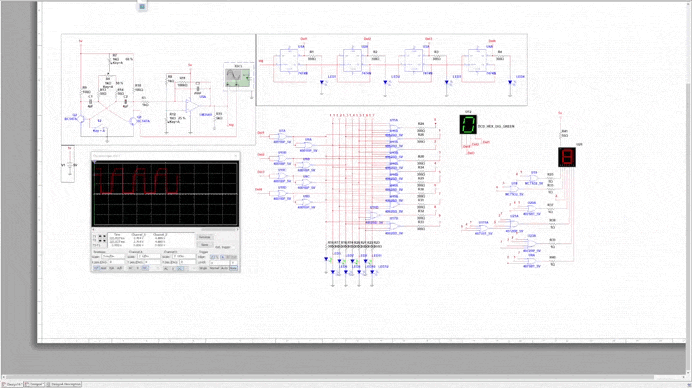692x388 pixels.
Task: Select flip-flop U2A
Action: point(353,60)
